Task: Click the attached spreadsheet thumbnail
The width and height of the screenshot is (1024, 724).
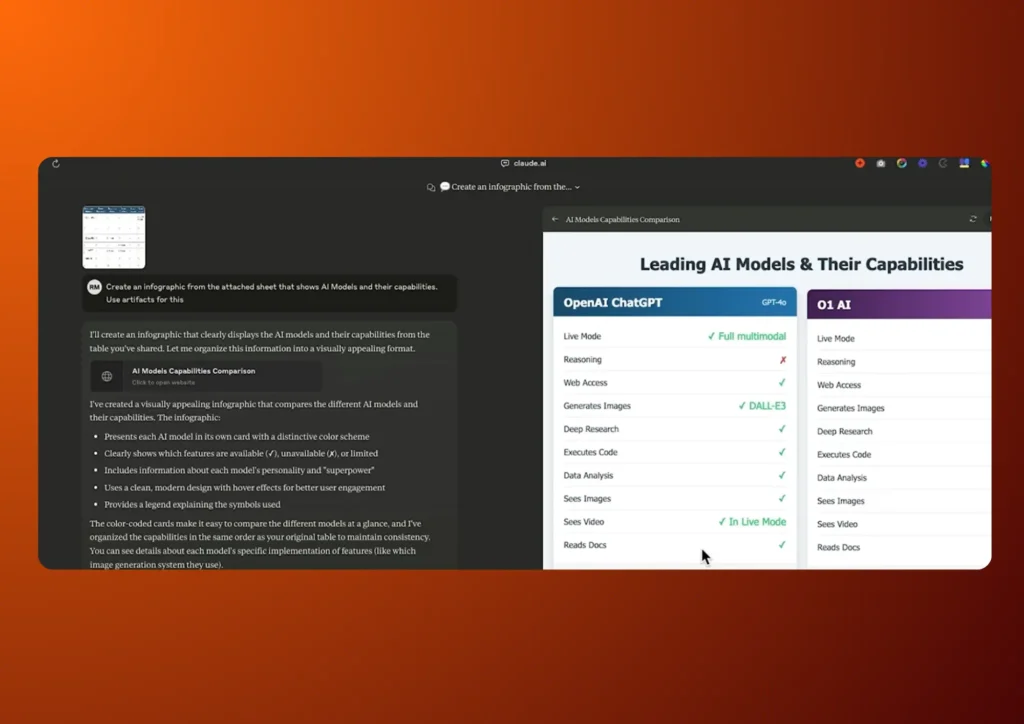Action: coord(113,237)
